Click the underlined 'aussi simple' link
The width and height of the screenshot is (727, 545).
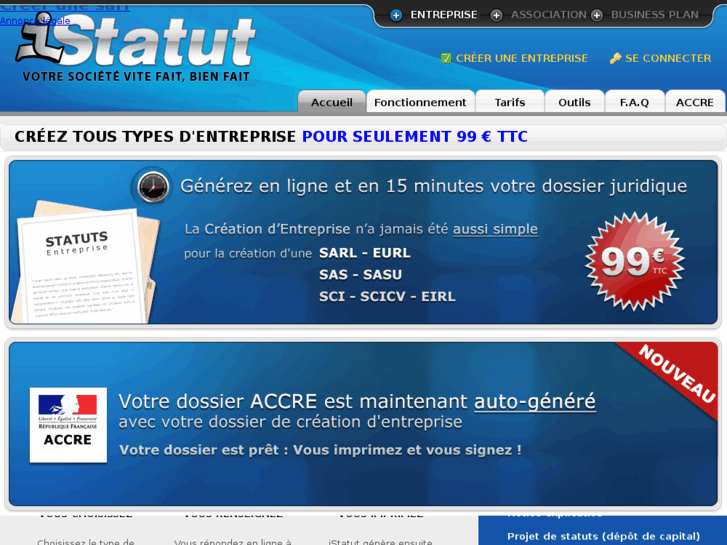[x=495, y=229]
